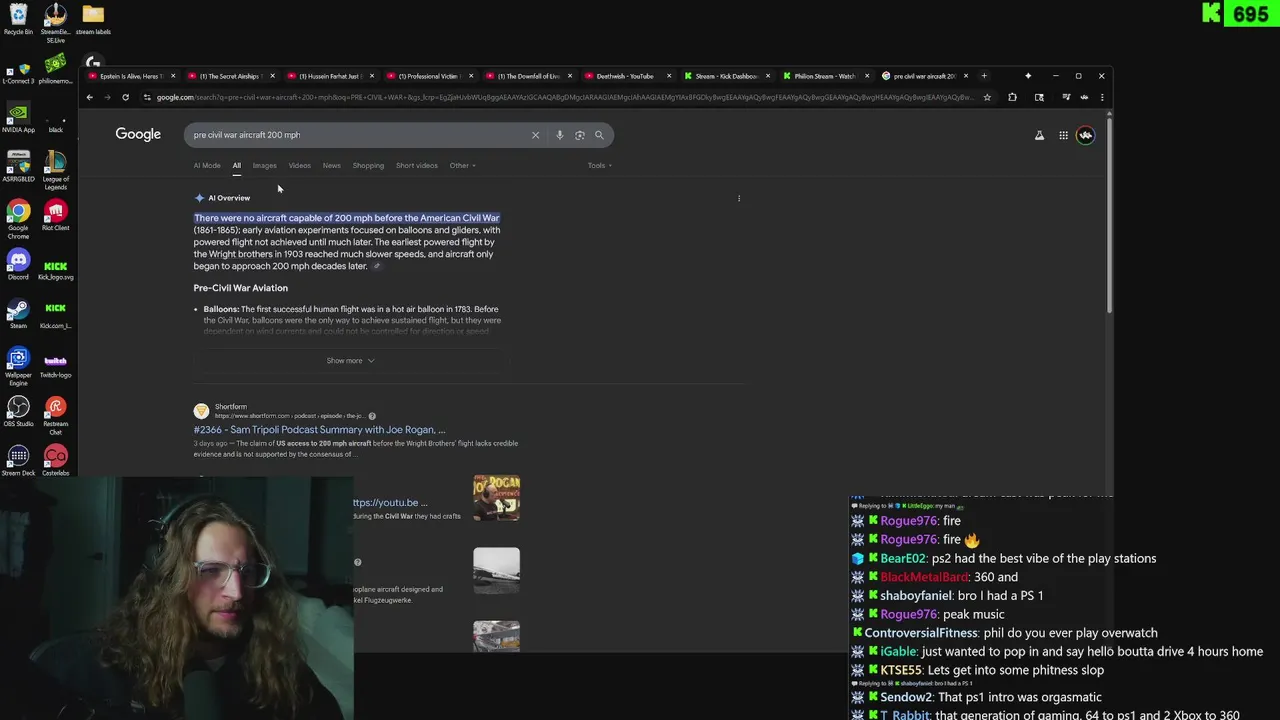
Task: Click the AI Overview citation link icon
Action: (x=377, y=266)
